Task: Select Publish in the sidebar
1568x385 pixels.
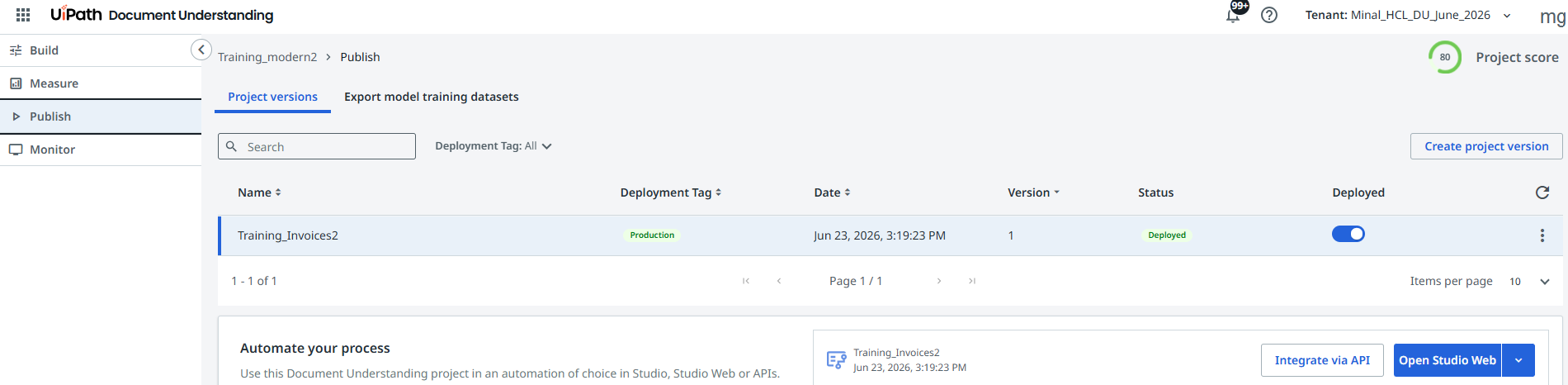Action: click(101, 116)
